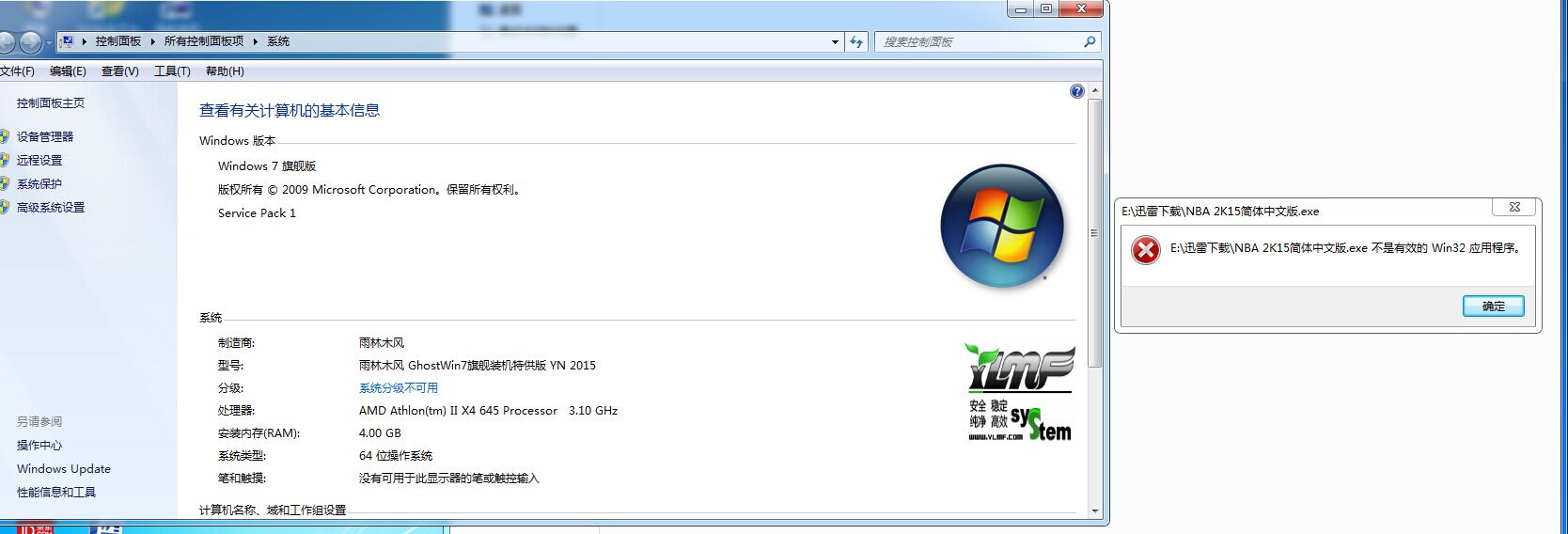Open 高级系统设置 from sidebar
The width and height of the screenshot is (1568, 534).
(51, 208)
